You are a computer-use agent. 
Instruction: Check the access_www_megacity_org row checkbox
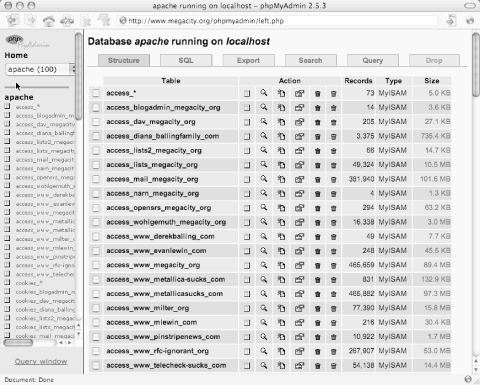tap(96, 265)
